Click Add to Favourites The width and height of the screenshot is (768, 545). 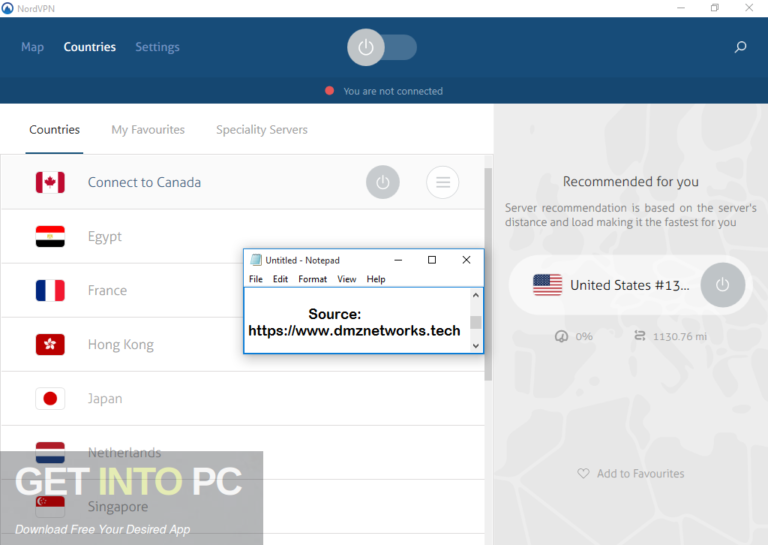point(640,474)
